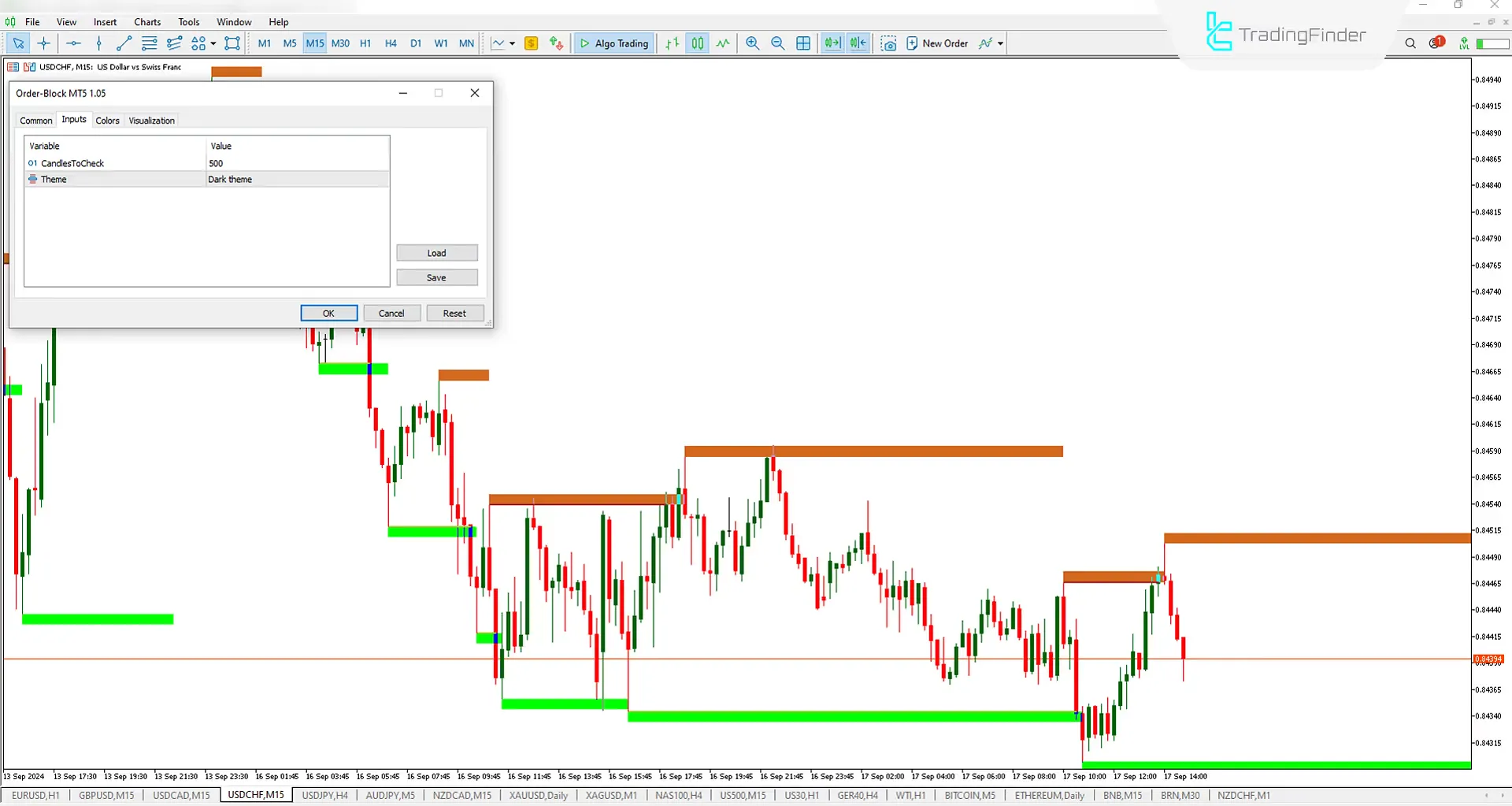
Task: Select the horizontal line tool
Action: coord(73,43)
